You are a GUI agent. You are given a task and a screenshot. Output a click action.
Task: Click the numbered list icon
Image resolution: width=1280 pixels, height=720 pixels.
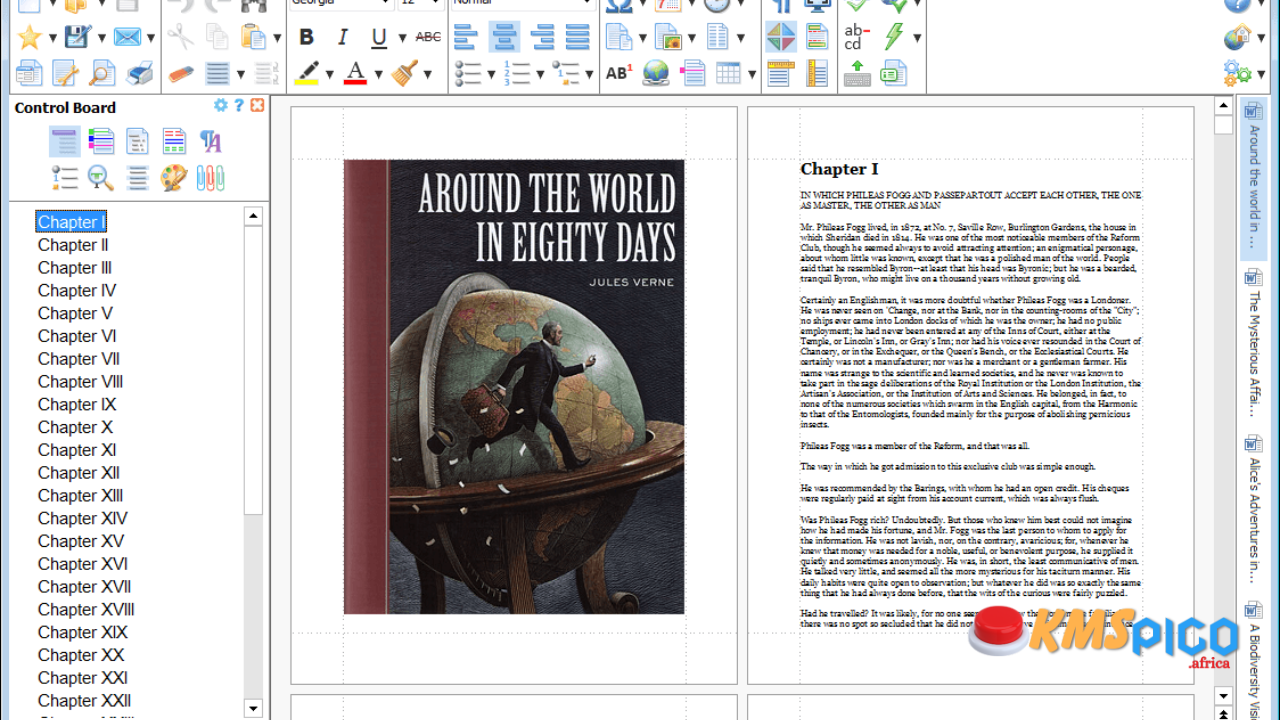click(518, 73)
